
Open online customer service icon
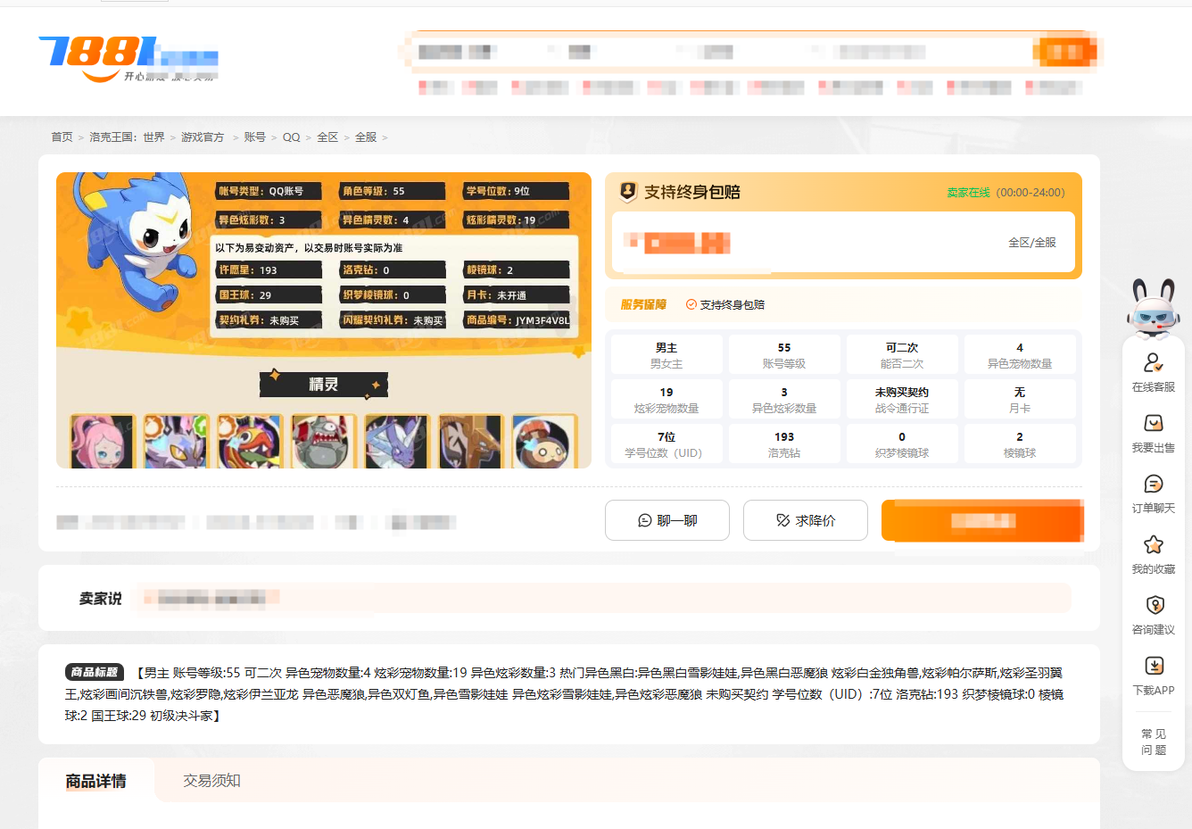pos(1153,363)
